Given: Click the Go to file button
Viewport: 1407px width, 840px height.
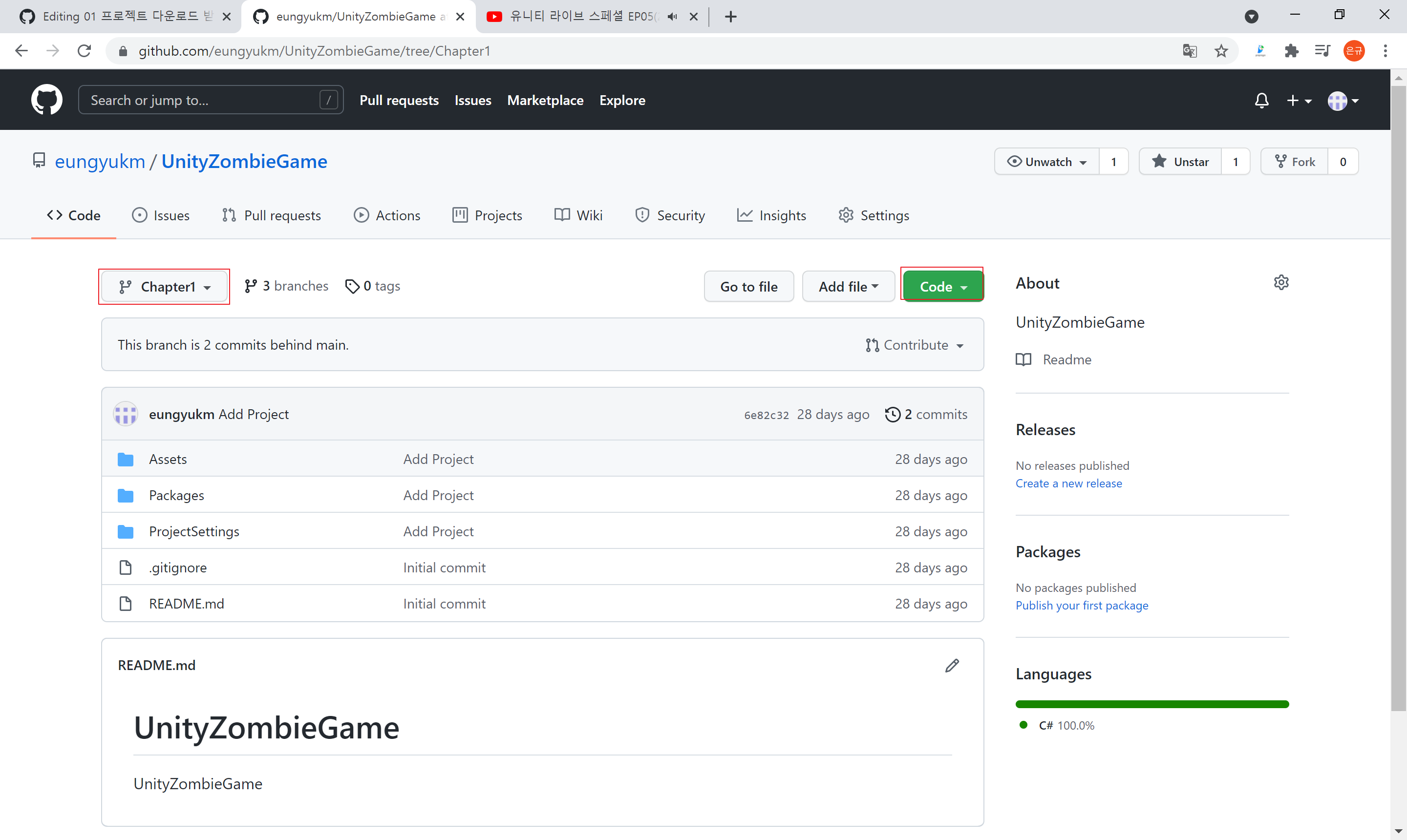Looking at the screenshot, I should [748, 287].
